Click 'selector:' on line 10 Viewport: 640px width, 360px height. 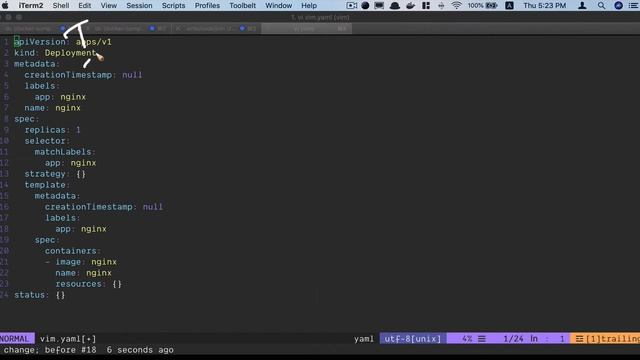pos(47,141)
